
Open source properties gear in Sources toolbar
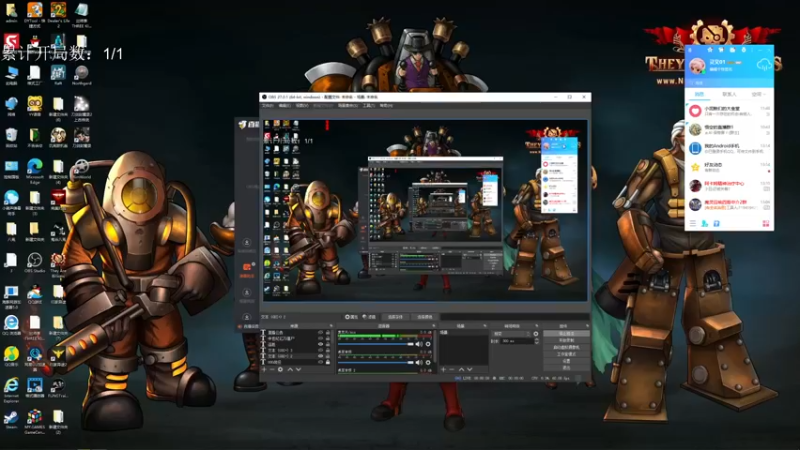click(281, 369)
